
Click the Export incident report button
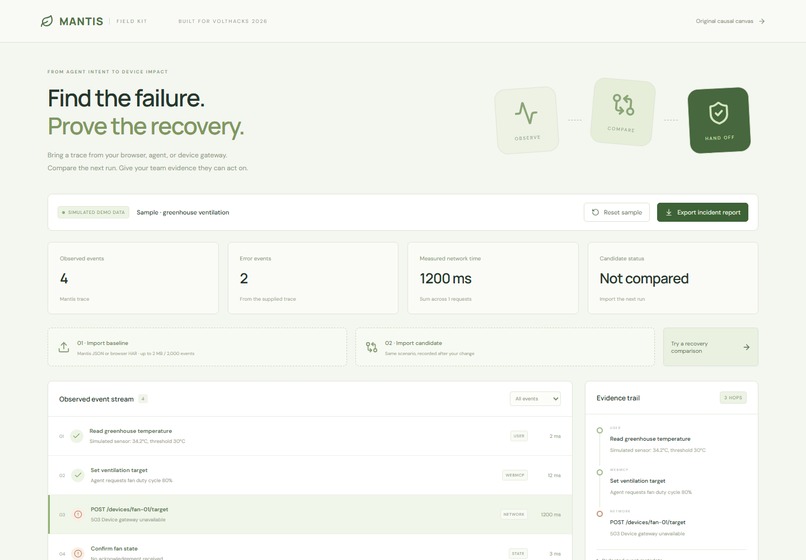pos(702,212)
